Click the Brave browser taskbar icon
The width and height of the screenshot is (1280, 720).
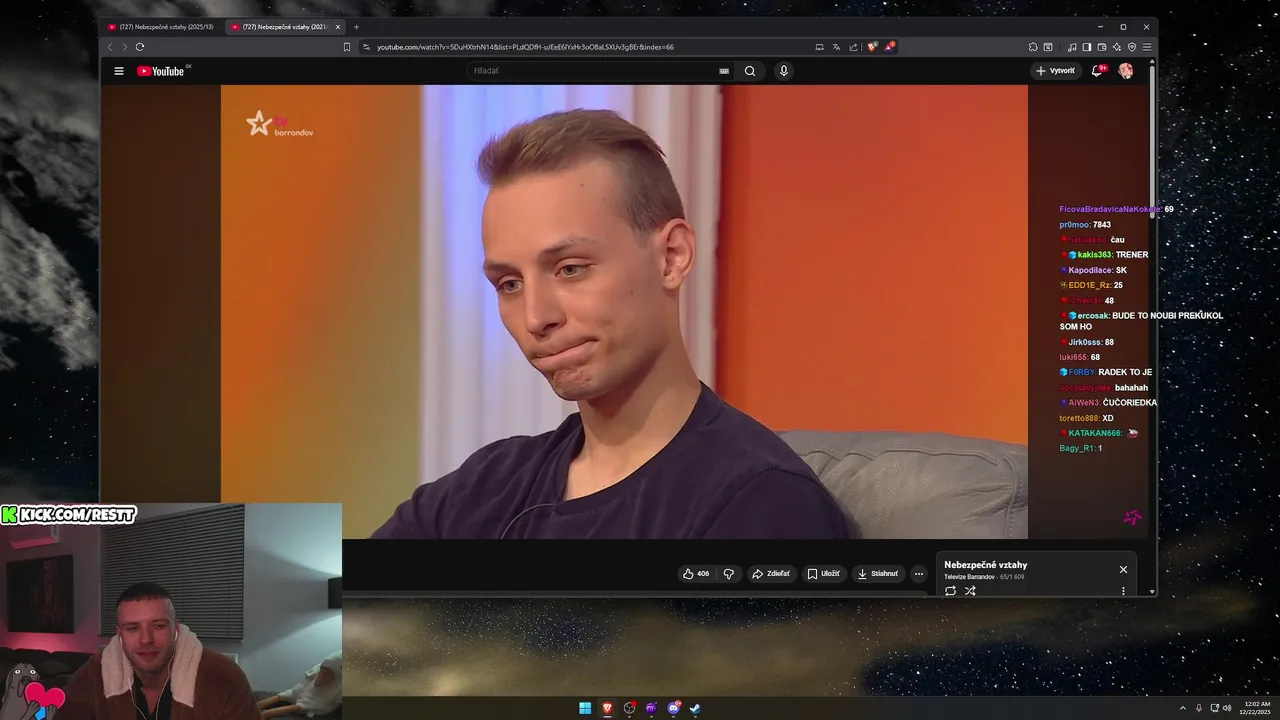pyautogui.click(x=607, y=708)
